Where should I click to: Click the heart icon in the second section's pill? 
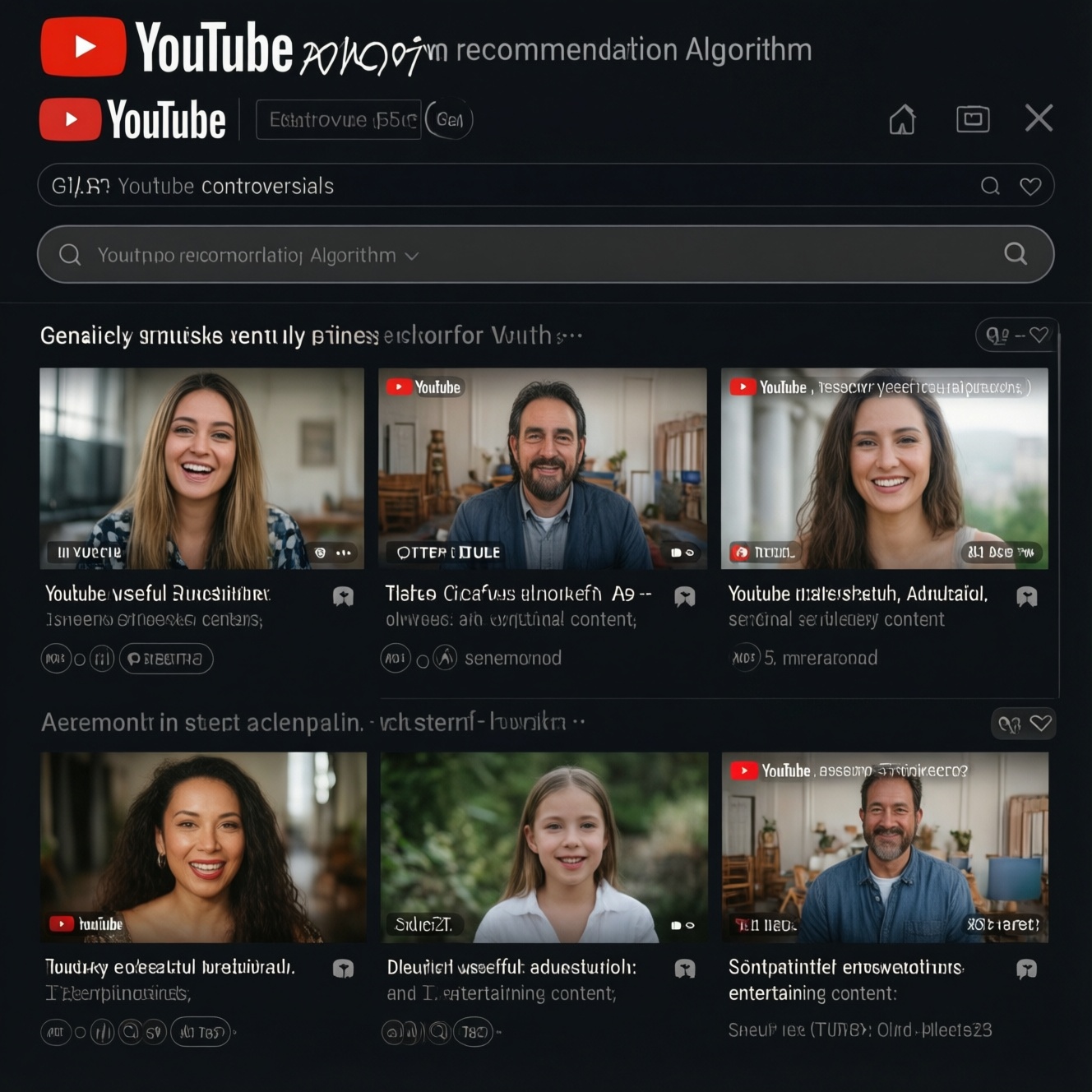pyautogui.click(x=1041, y=724)
